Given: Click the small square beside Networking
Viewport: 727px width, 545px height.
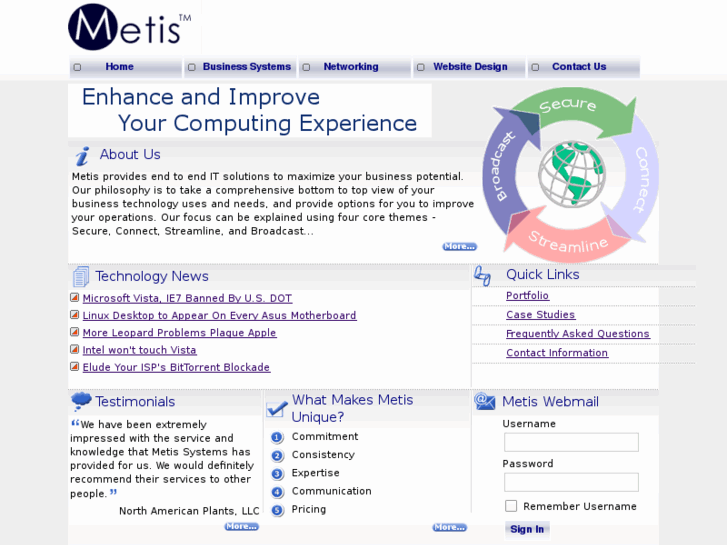Looking at the screenshot, I should click(306, 67).
